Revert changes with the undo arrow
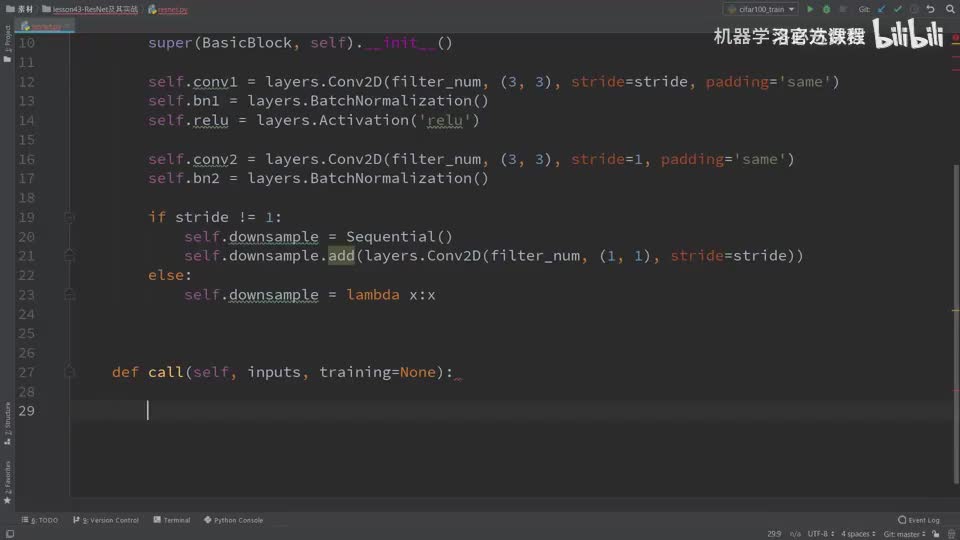Image resolution: width=960 pixels, height=540 pixels. pos(931,9)
